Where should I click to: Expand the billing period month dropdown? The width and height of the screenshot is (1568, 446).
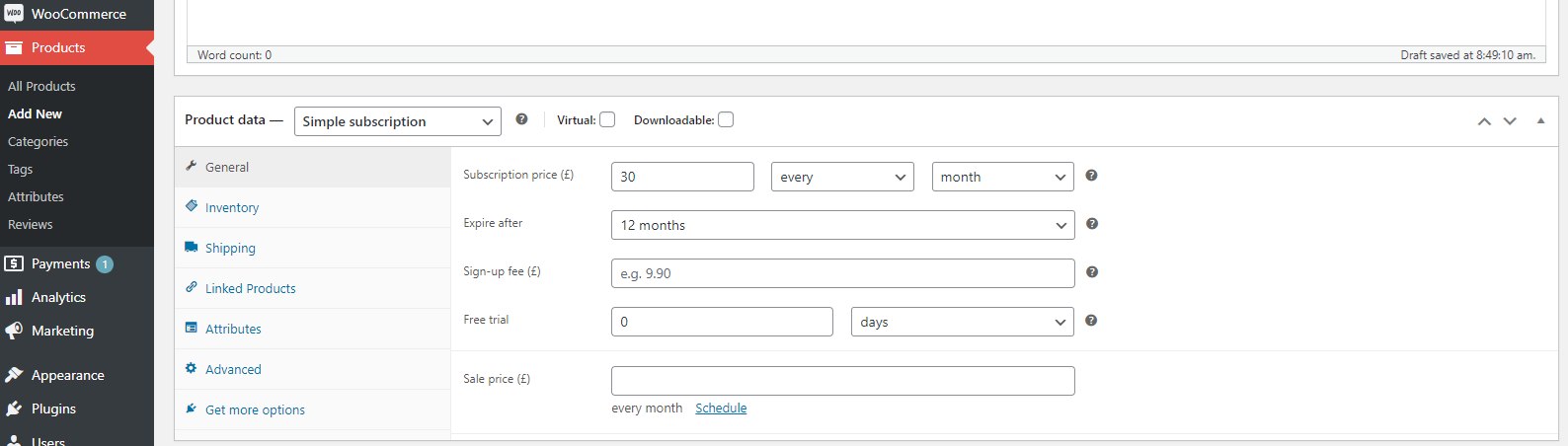point(1002,177)
